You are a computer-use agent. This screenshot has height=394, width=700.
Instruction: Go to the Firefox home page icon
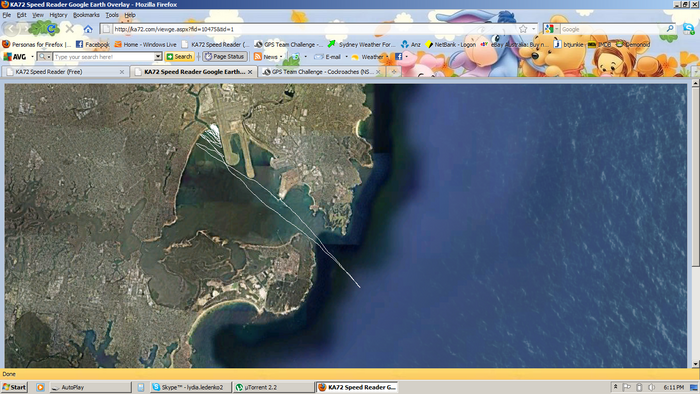[x=88, y=29]
